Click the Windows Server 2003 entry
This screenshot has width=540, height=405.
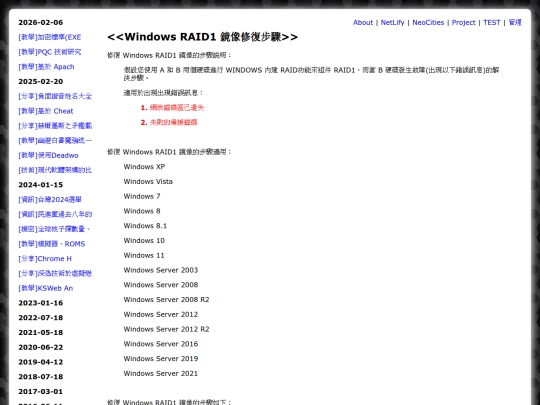point(161,270)
